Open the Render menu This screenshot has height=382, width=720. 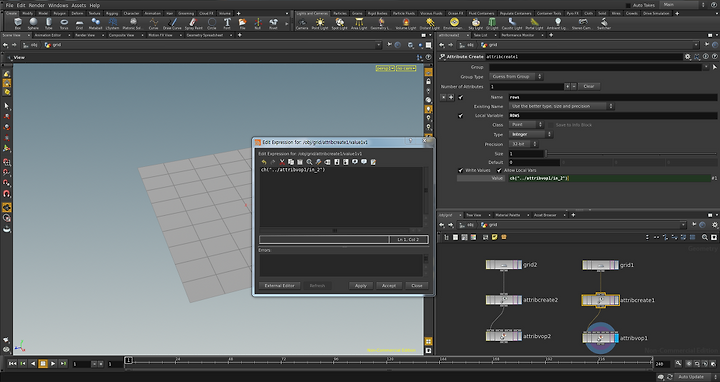pyautogui.click(x=37, y=6)
